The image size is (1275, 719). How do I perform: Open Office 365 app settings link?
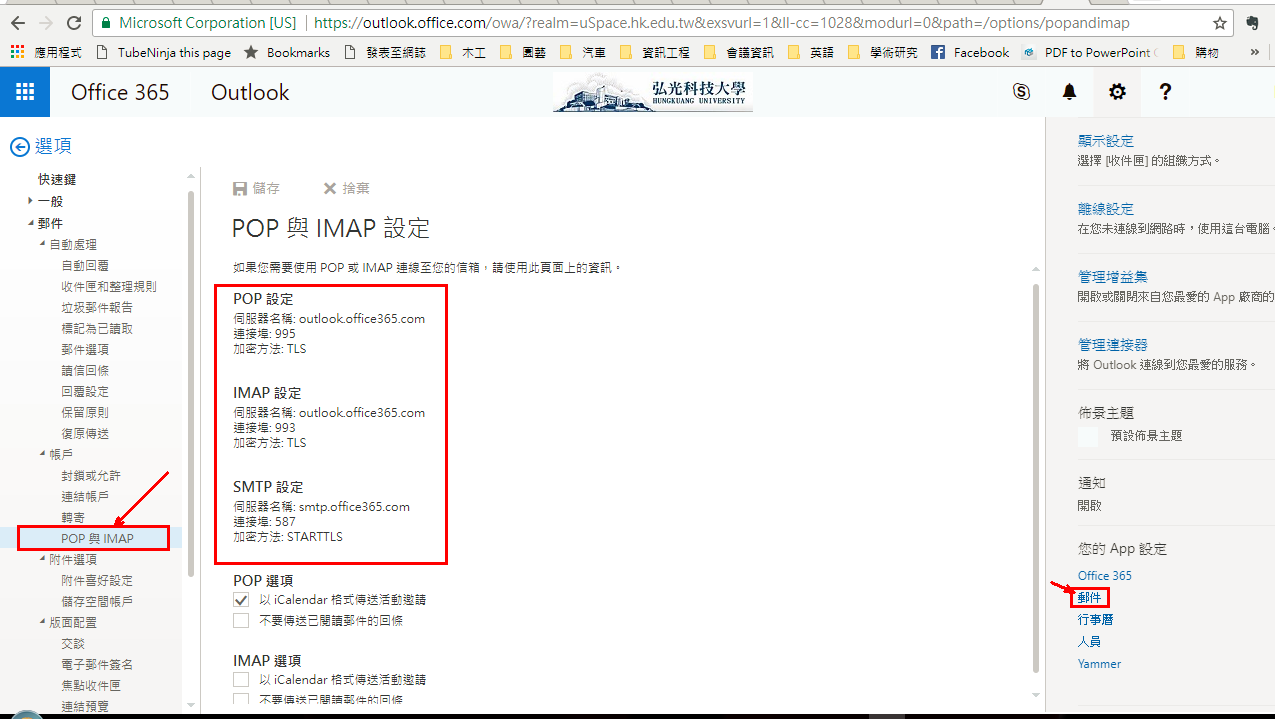(x=1105, y=576)
